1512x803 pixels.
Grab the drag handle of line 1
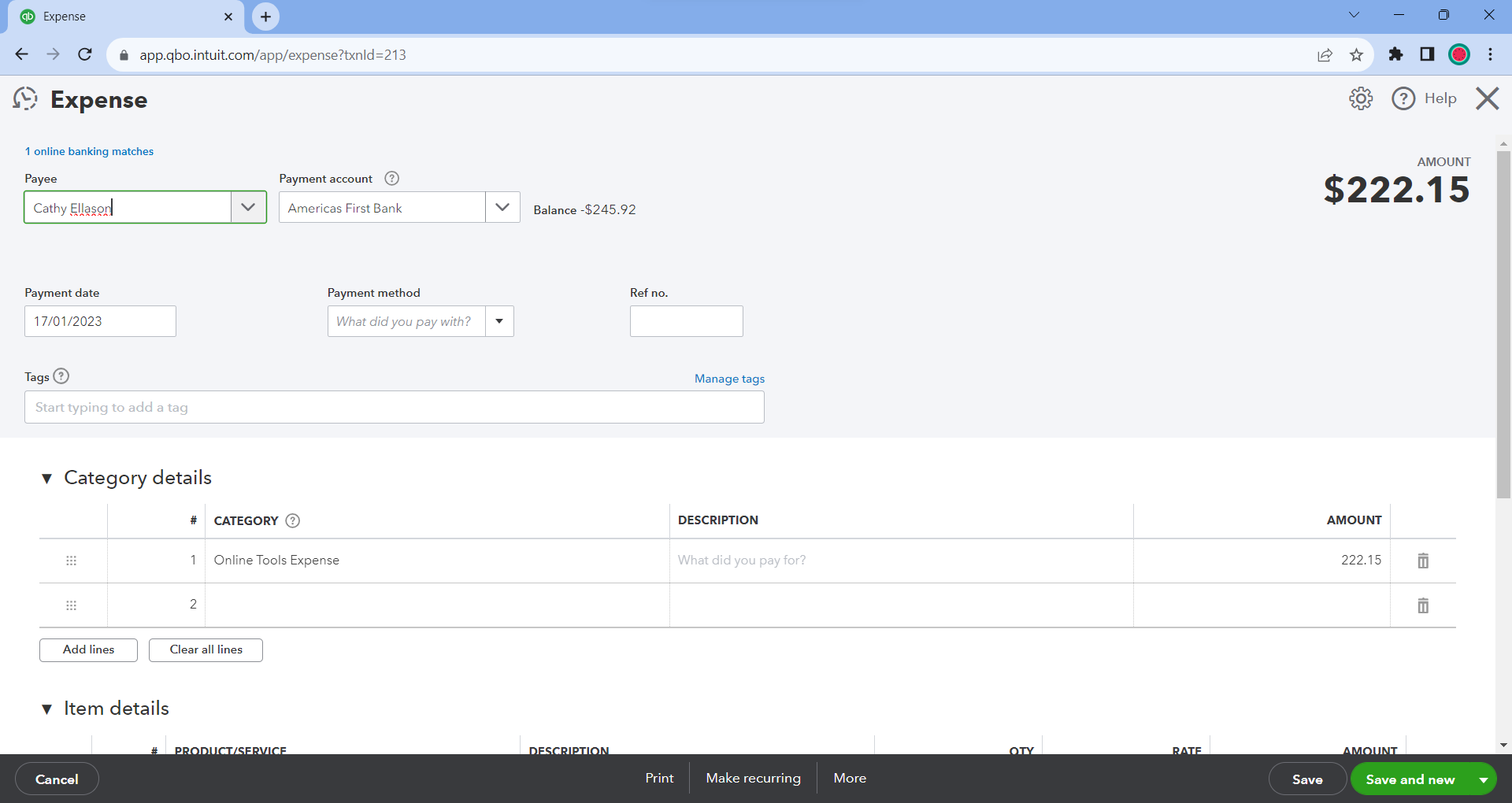pos(71,561)
